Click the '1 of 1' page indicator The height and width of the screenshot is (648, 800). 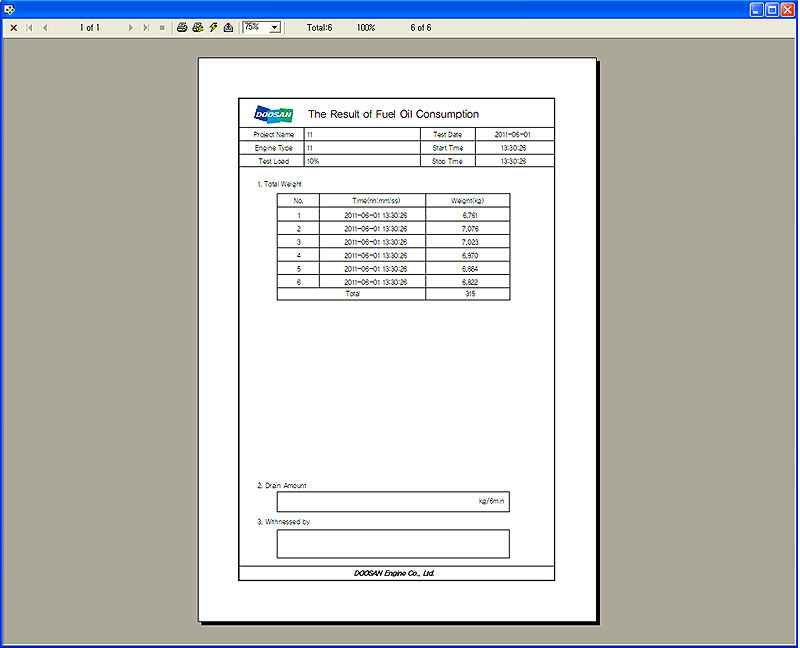[x=90, y=28]
